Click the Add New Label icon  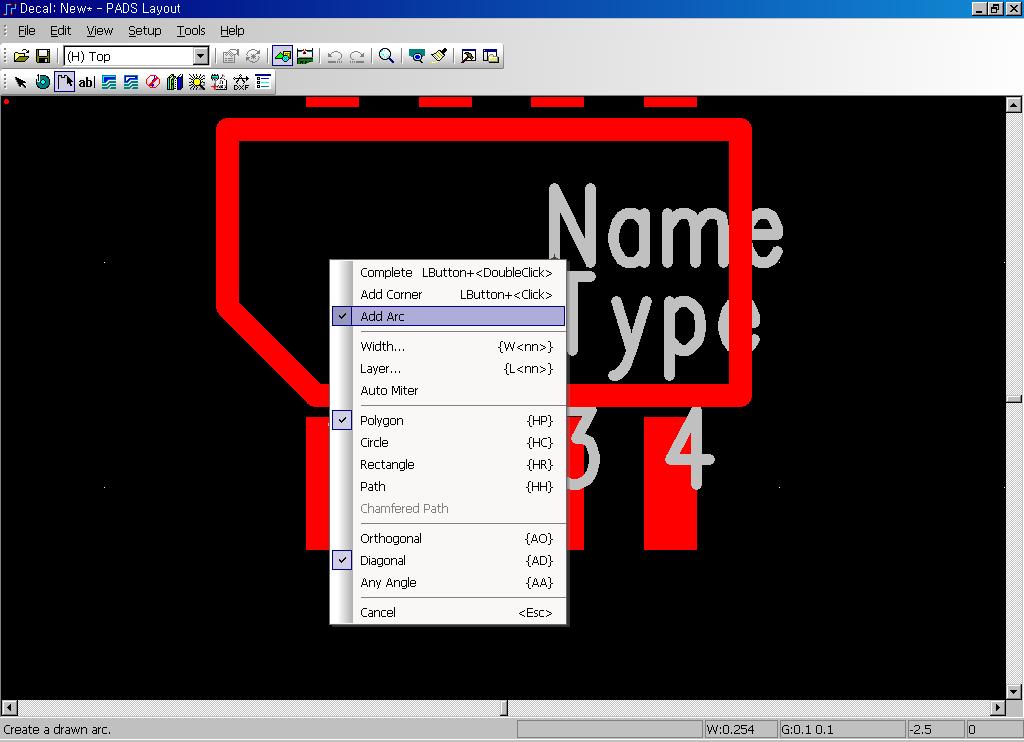[x=219, y=82]
